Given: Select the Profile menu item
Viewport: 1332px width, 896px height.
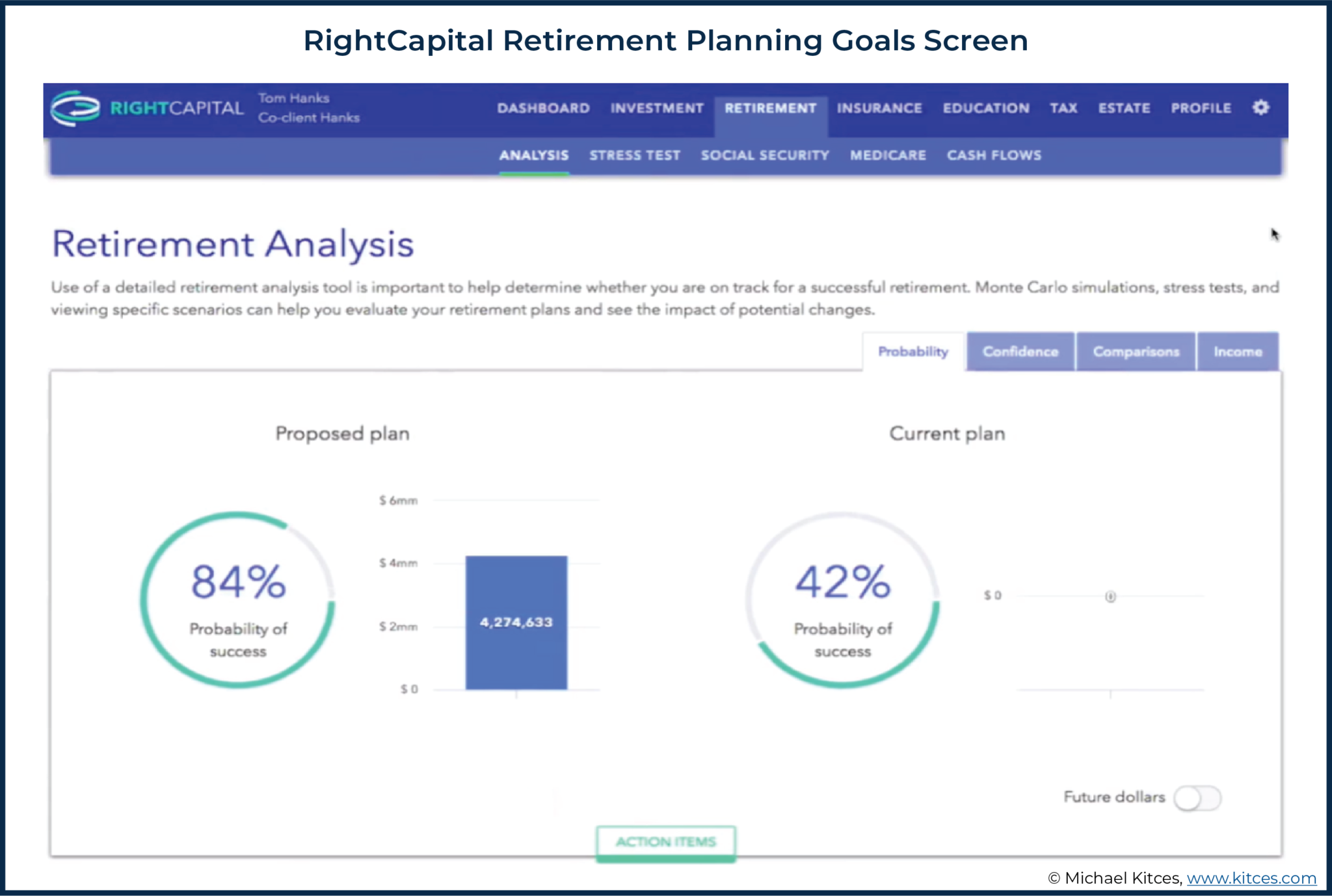Looking at the screenshot, I should pyautogui.click(x=1201, y=108).
